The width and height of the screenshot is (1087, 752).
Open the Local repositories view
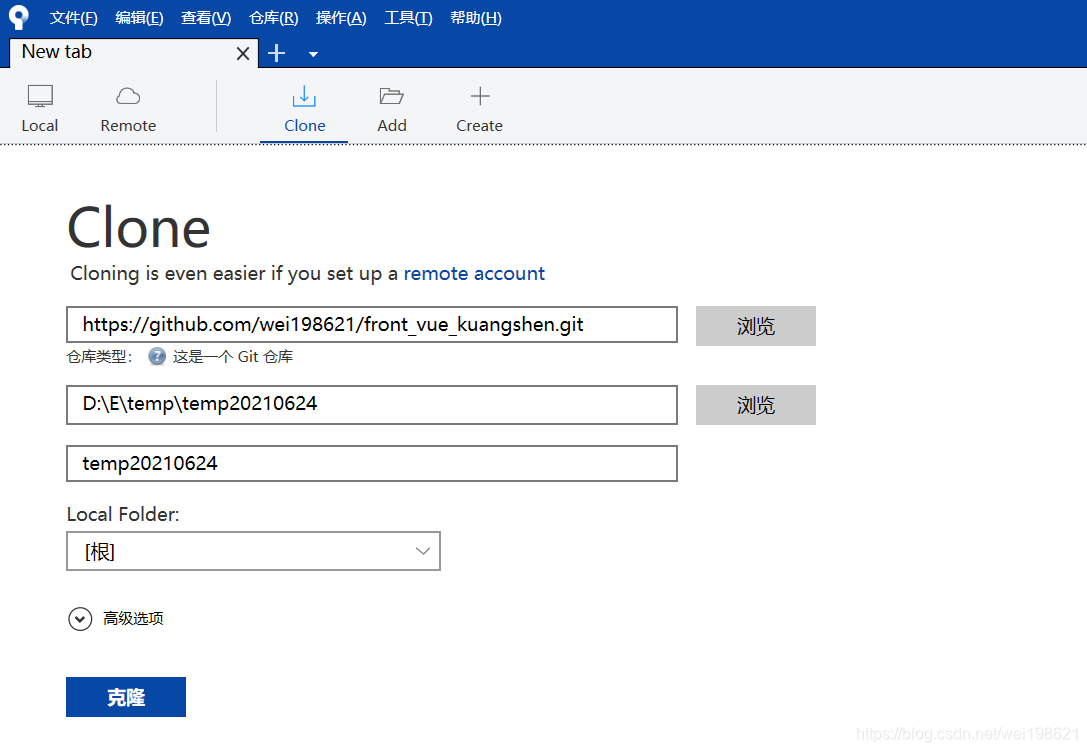[40, 108]
